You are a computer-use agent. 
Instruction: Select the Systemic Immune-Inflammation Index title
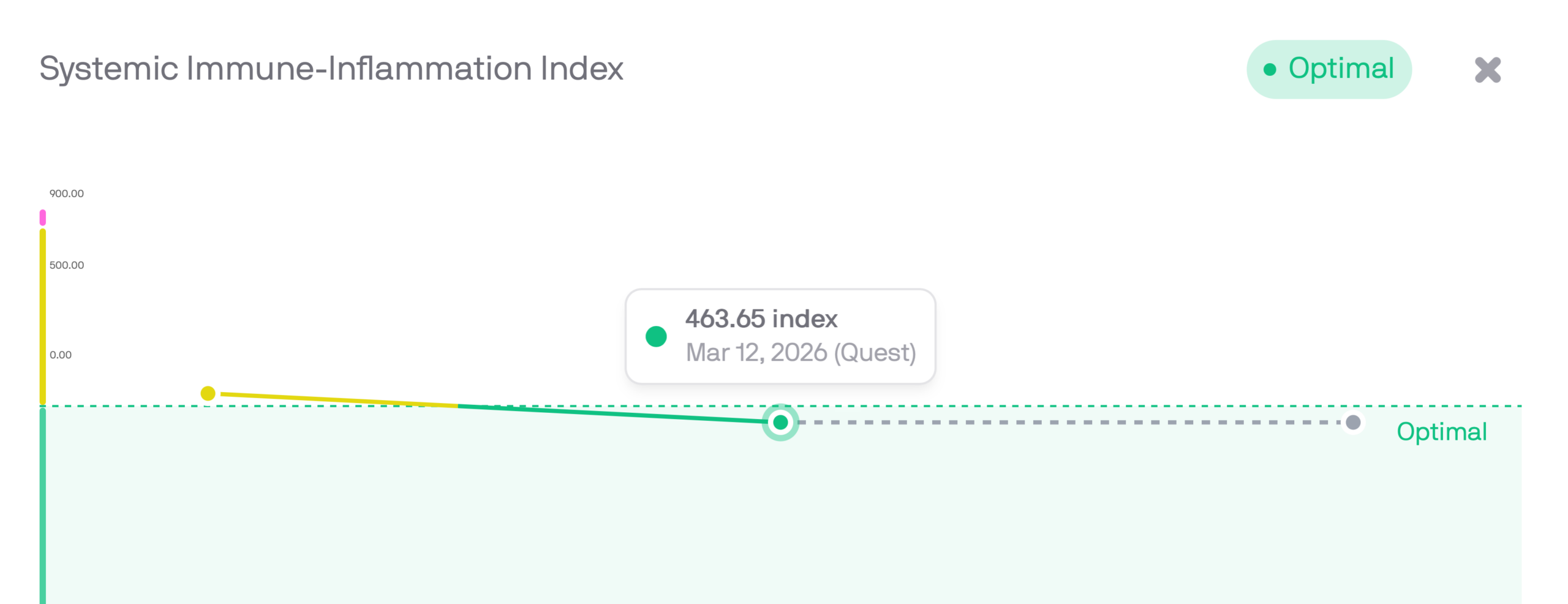[x=331, y=69]
